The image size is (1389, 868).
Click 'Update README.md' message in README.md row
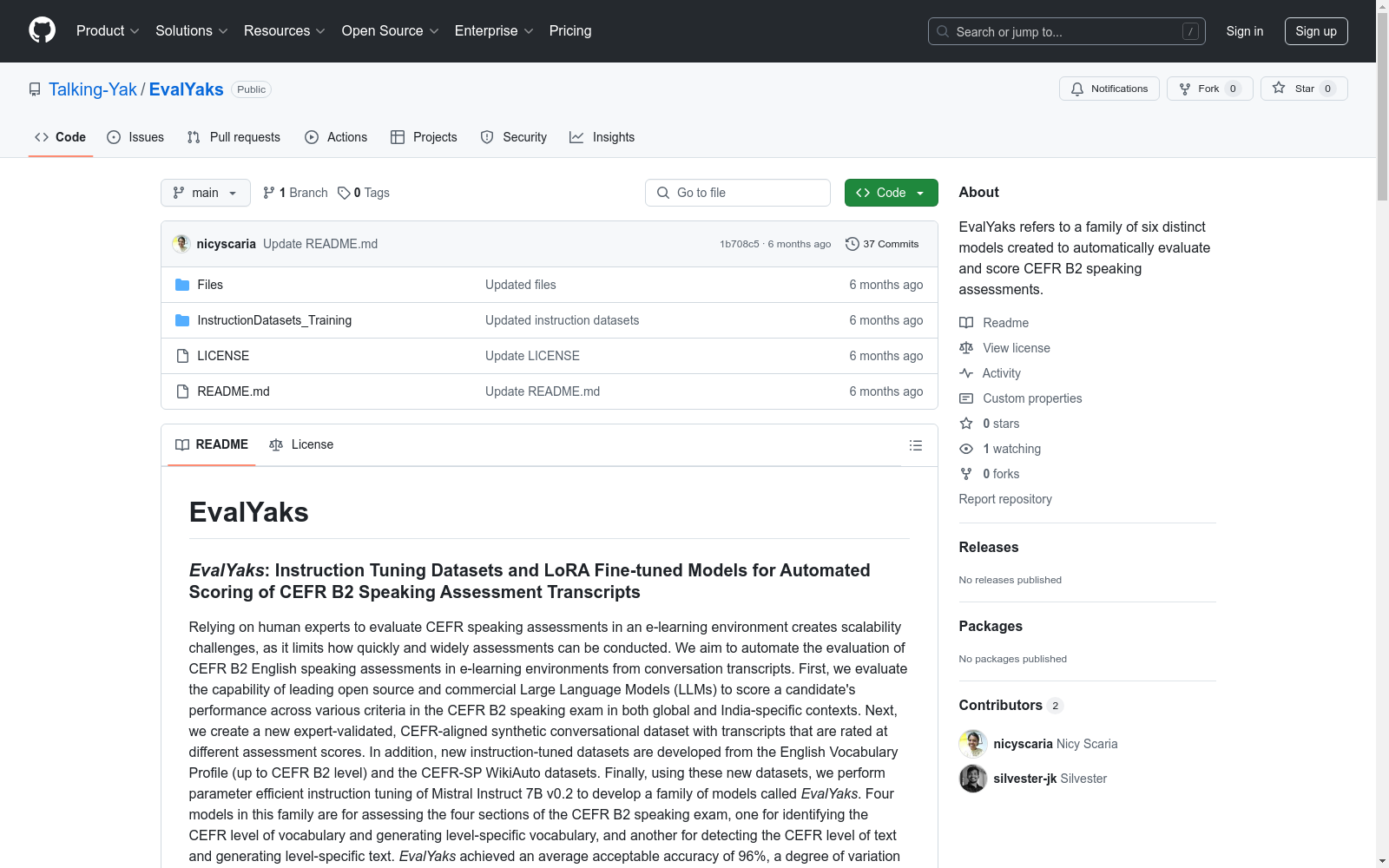543,391
